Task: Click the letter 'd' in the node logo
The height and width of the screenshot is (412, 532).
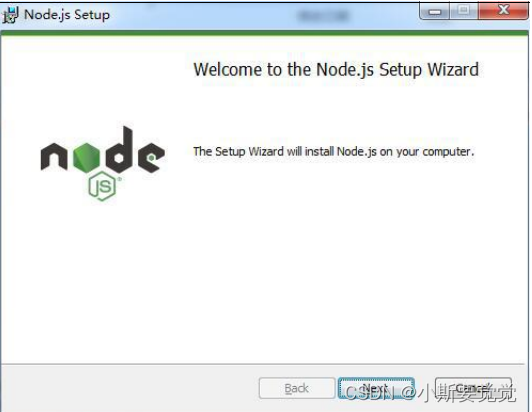Action: click(119, 149)
